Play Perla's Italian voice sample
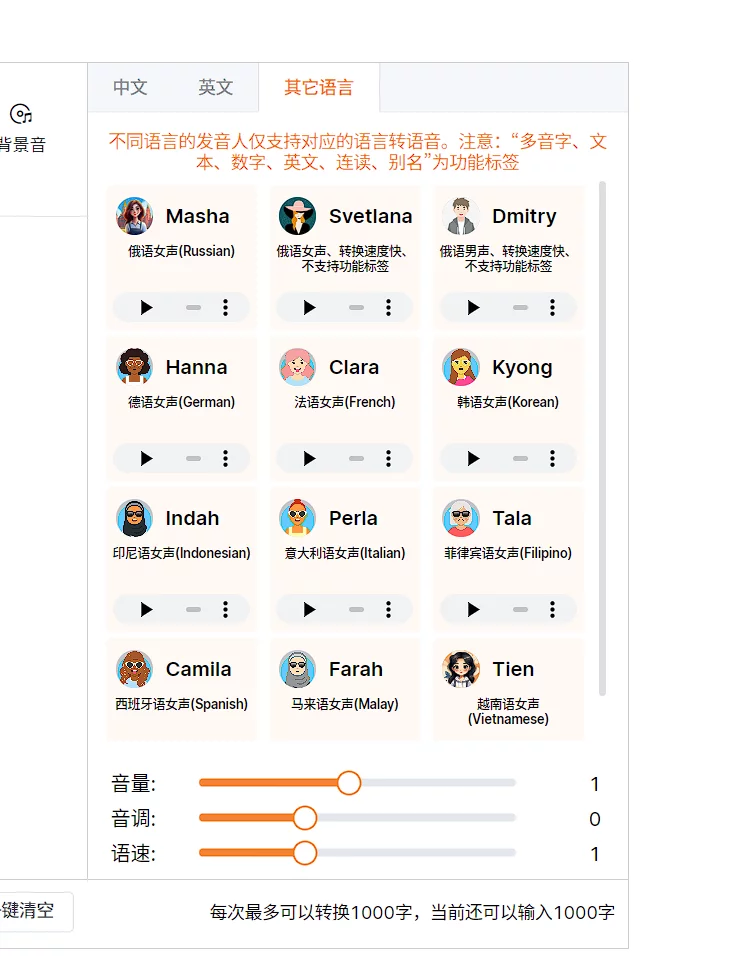This screenshot has height=964, width=729. coord(310,610)
